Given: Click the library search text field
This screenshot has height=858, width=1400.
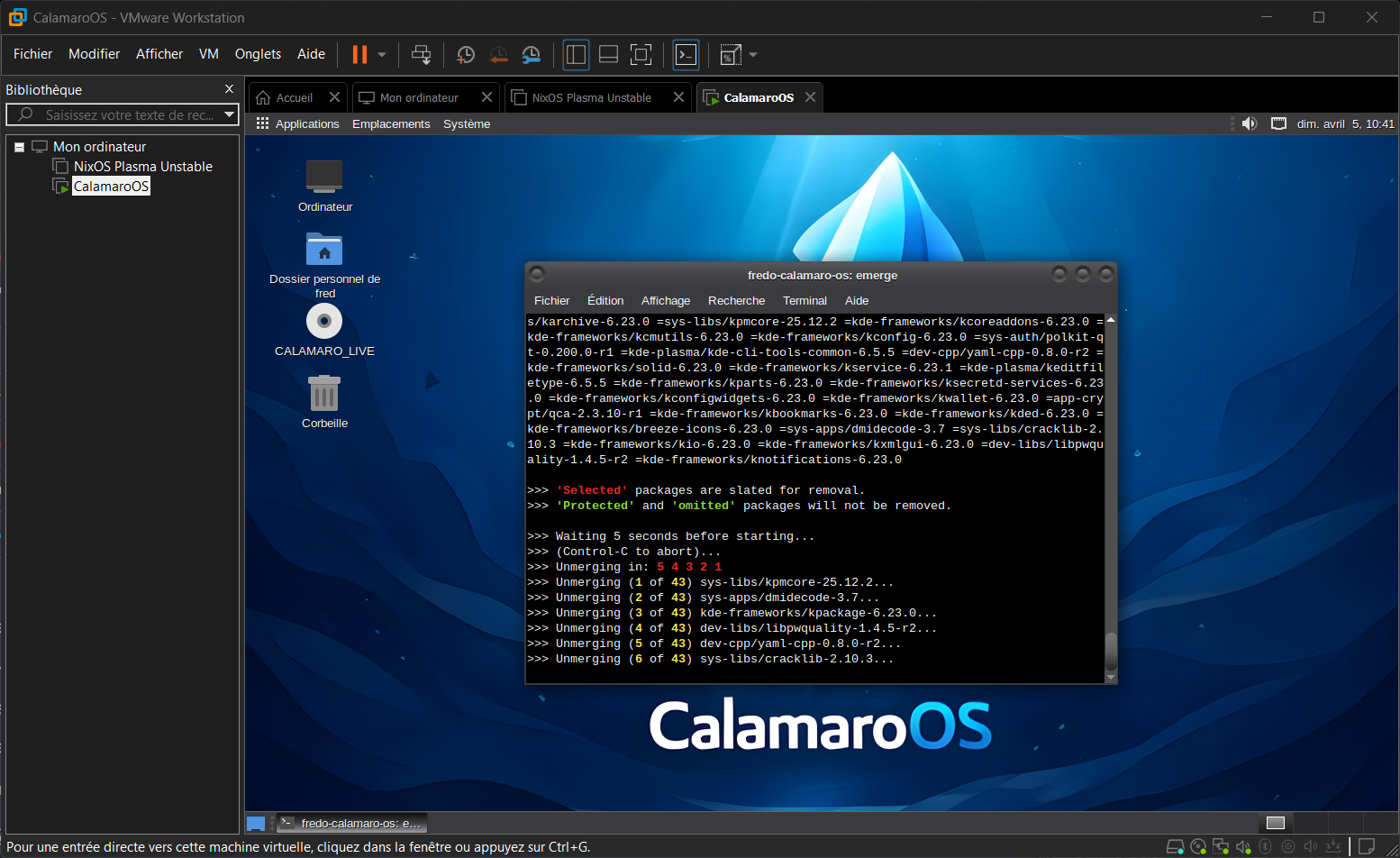Looking at the screenshot, I should pyautogui.click(x=126, y=114).
